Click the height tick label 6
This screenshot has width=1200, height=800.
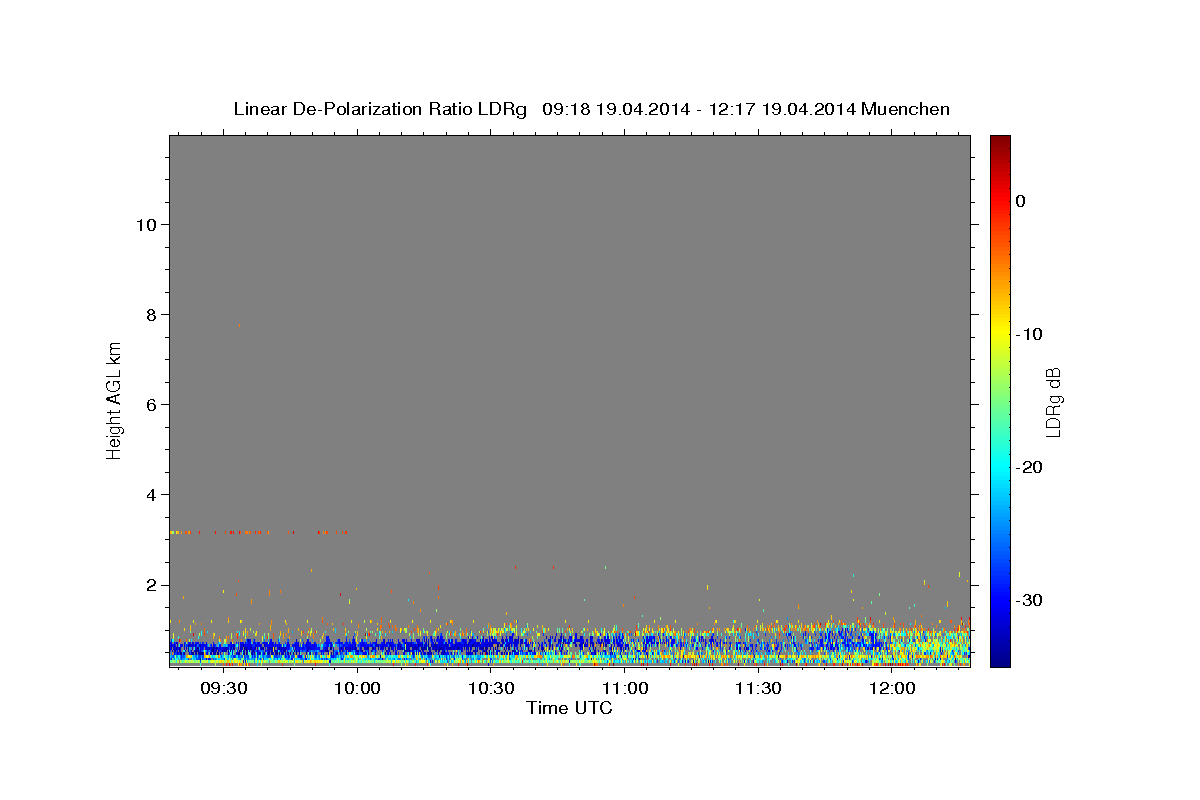pyautogui.click(x=152, y=404)
